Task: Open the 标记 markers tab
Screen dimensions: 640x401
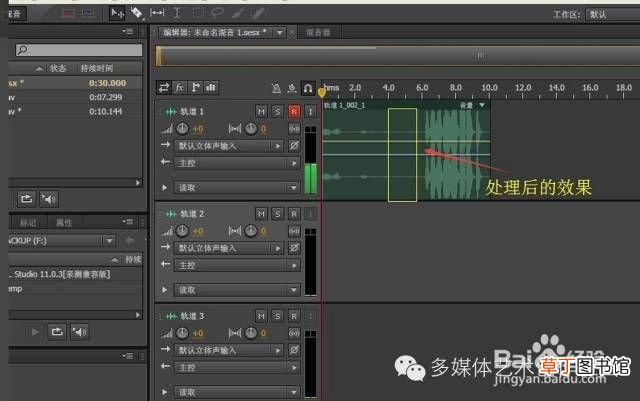Action: click(28, 223)
